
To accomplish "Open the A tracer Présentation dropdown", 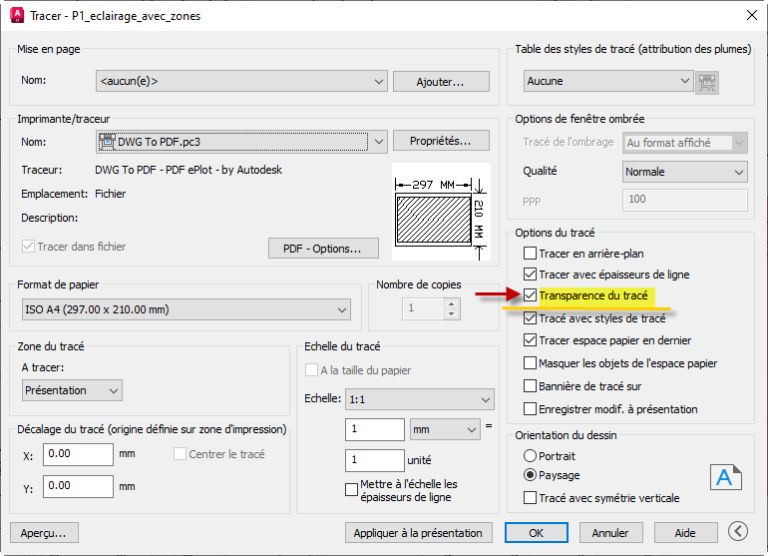I will tap(72, 390).
